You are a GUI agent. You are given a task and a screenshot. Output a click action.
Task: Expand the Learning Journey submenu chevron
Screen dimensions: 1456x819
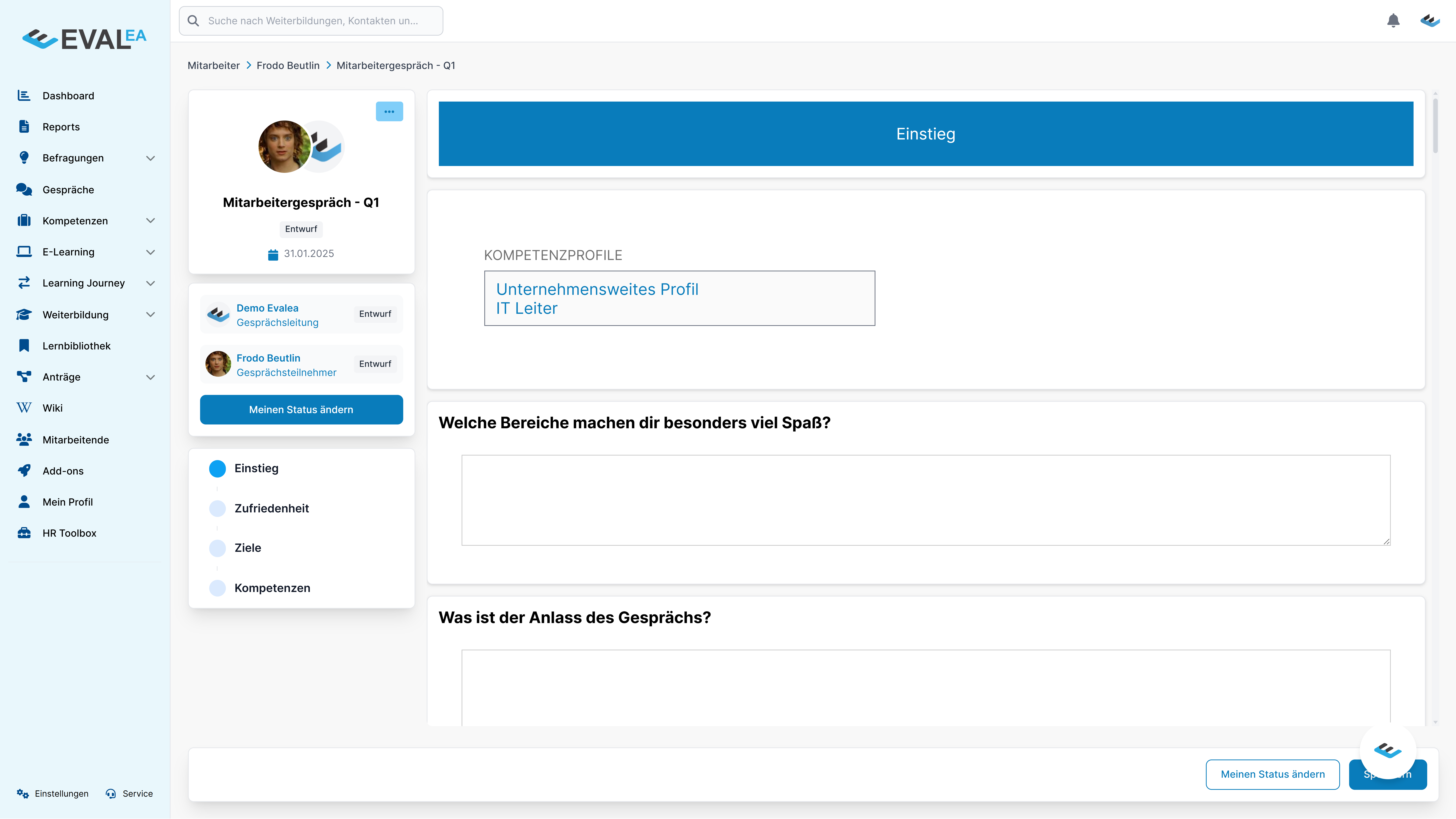pos(150,283)
